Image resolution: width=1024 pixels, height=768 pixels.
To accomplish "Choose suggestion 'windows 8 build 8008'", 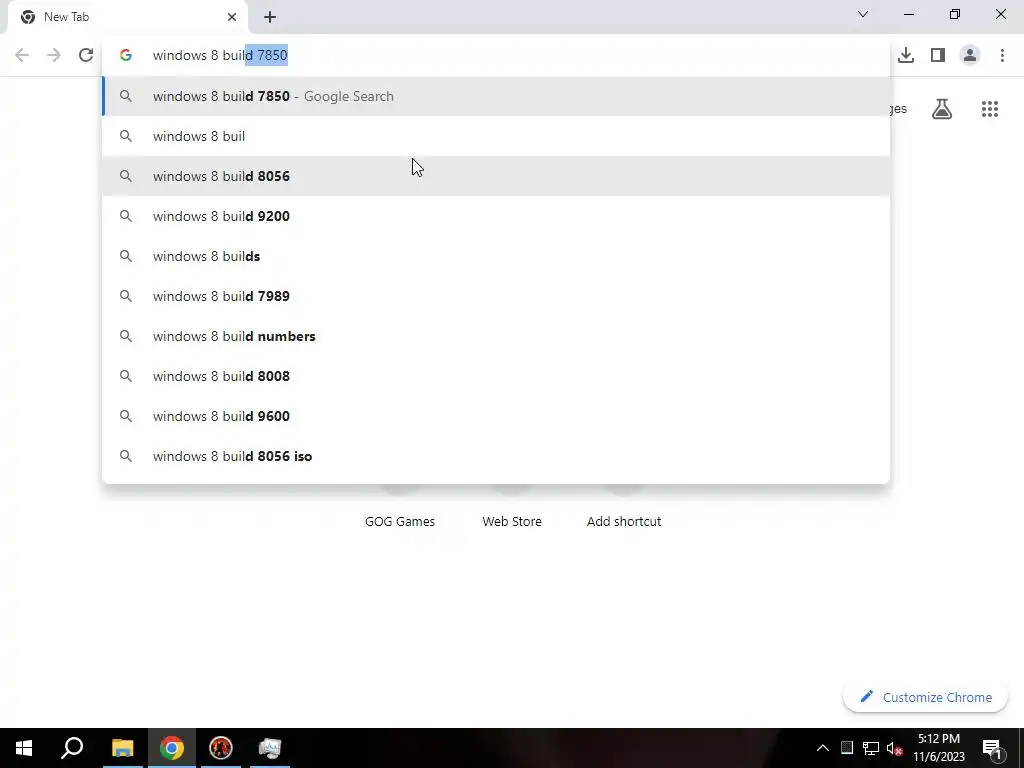I will tap(496, 376).
